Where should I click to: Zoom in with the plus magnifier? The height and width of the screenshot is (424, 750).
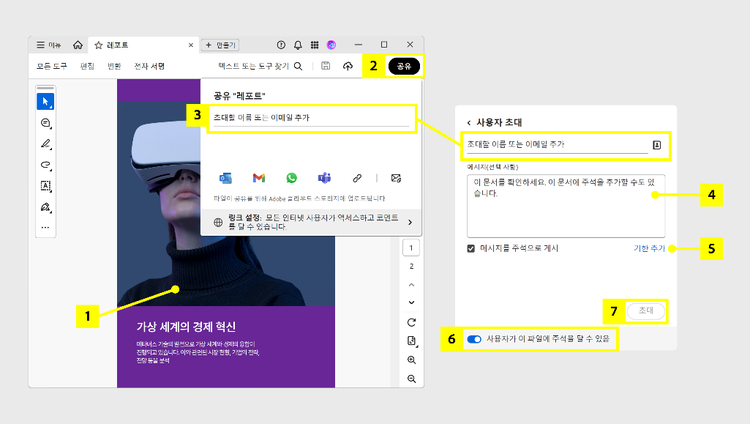pyautogui.click(x=411, y=360)
